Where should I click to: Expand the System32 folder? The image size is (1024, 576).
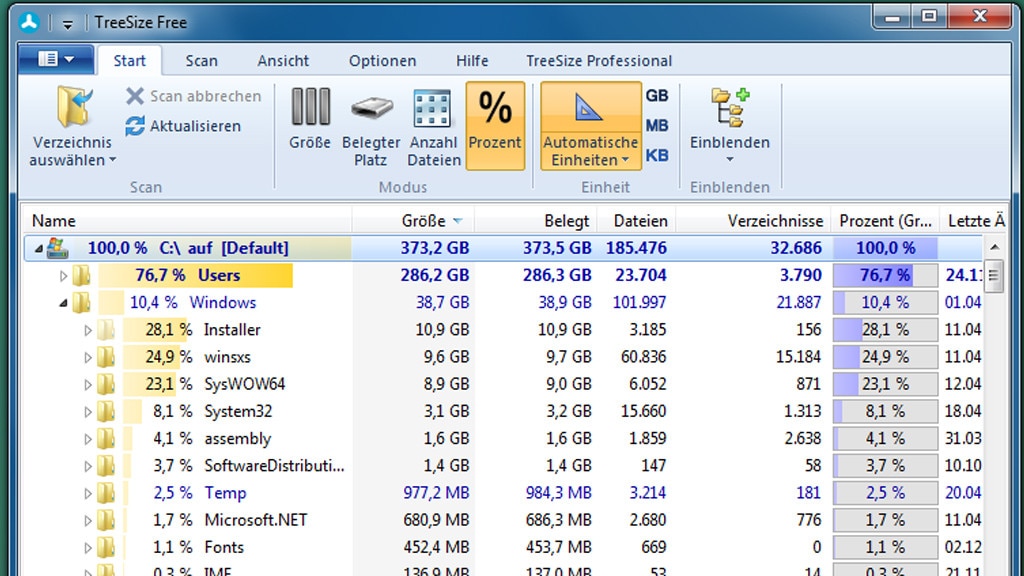click(88, 412)
